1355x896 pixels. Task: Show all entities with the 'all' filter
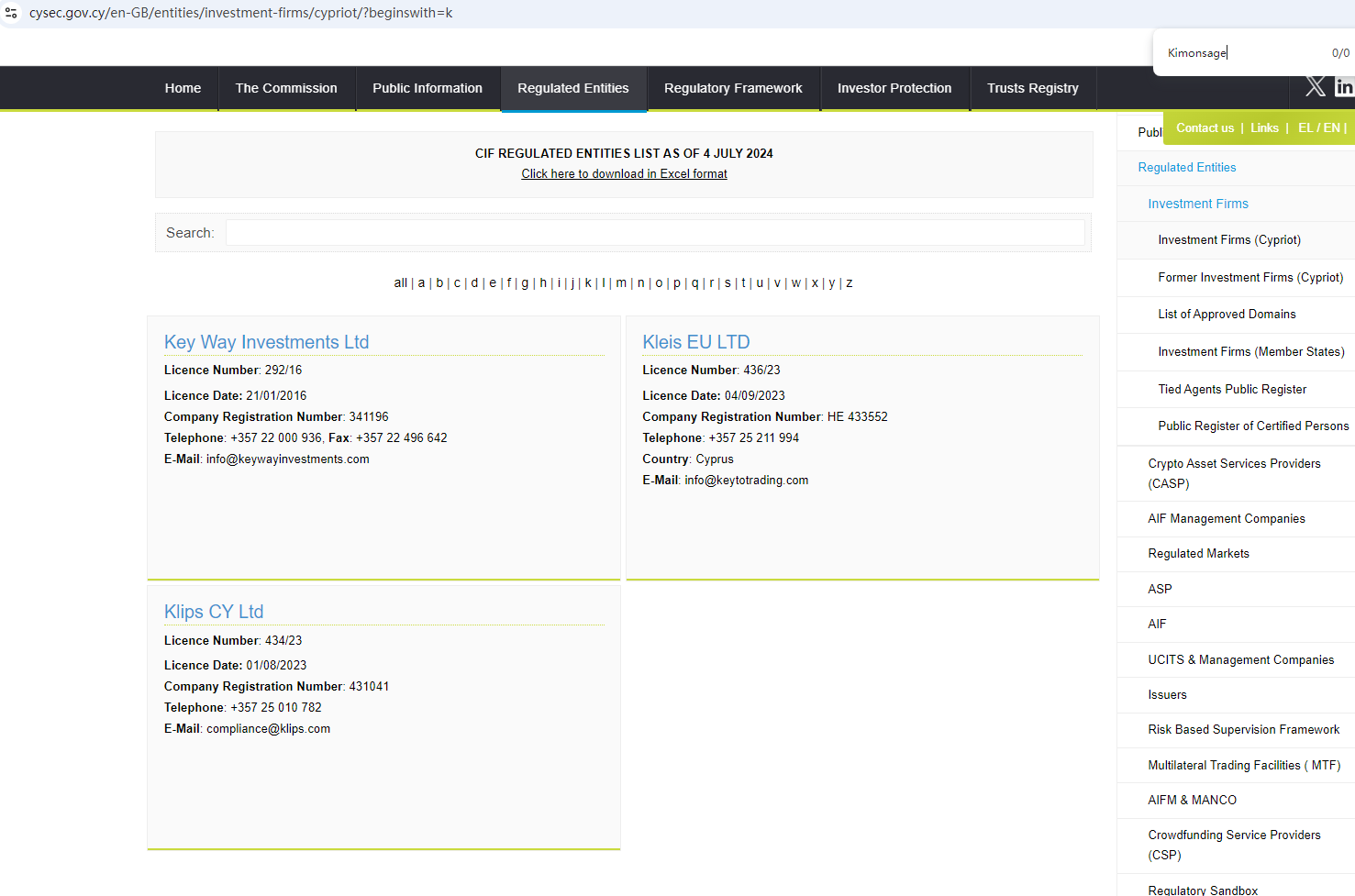coord(400,283)
